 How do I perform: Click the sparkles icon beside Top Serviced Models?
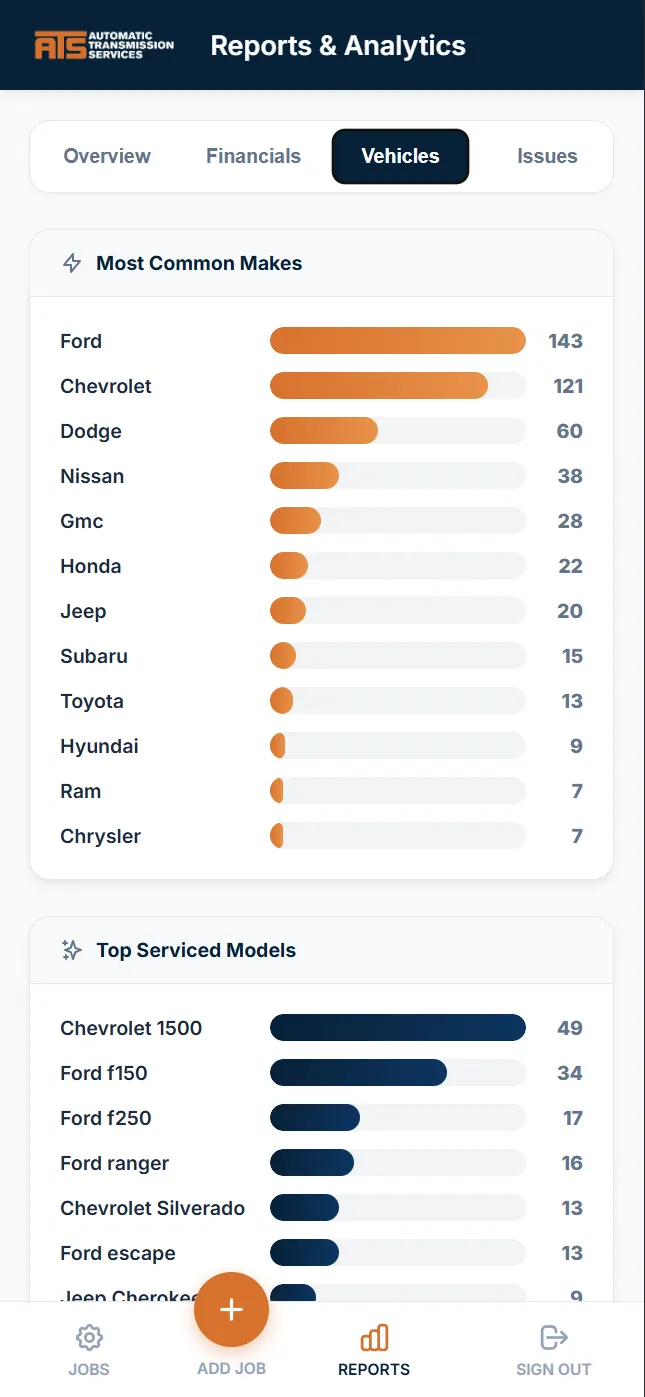(71, 950)
